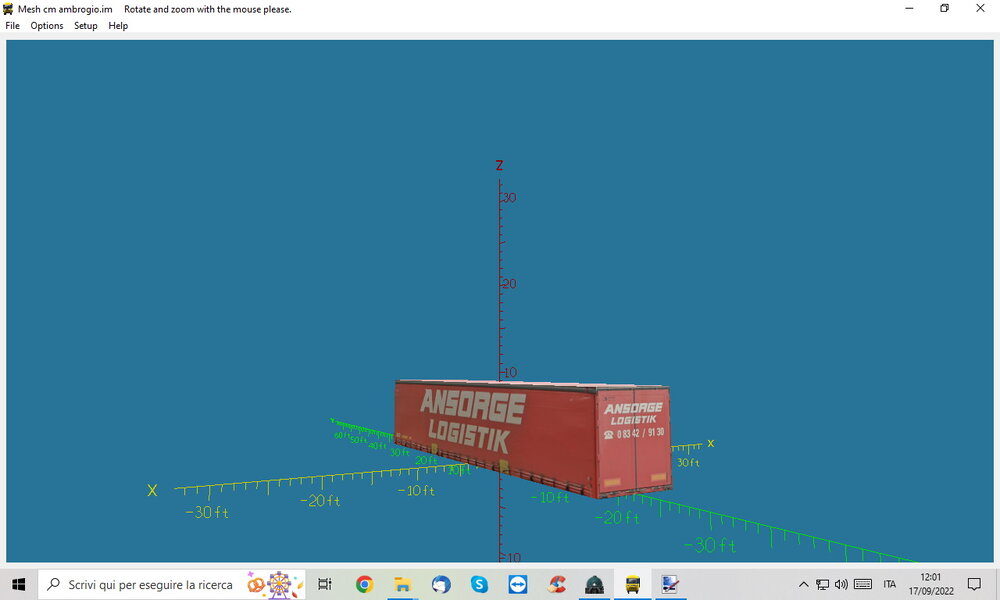Open the Setup menu

click(x=85, y=26)
